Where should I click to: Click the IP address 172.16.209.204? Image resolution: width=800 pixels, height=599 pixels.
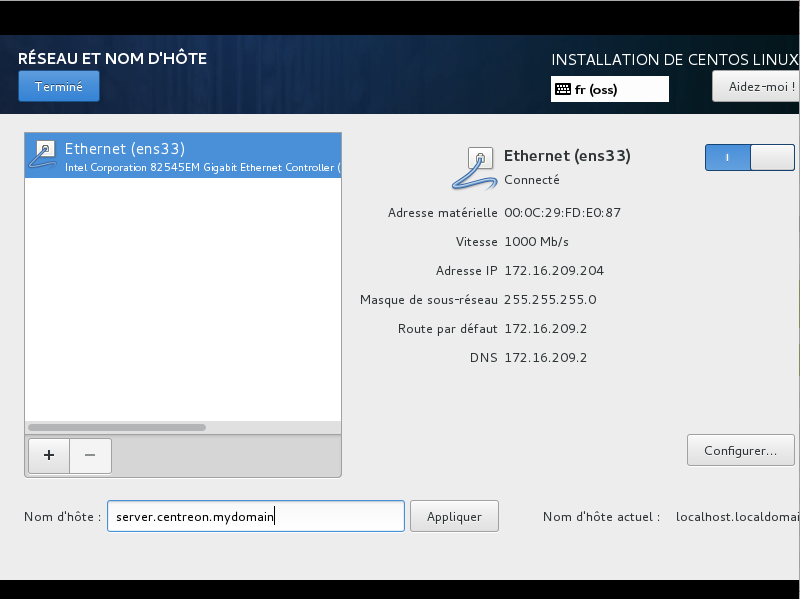pos(554,271)
